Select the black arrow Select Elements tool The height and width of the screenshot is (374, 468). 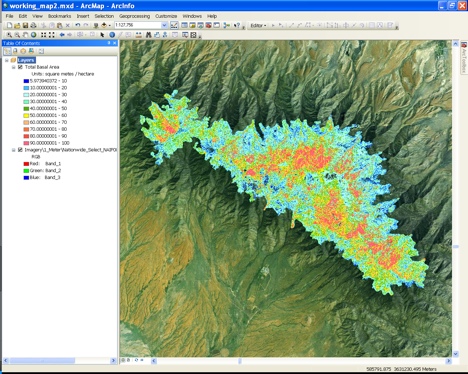point(102,35)
